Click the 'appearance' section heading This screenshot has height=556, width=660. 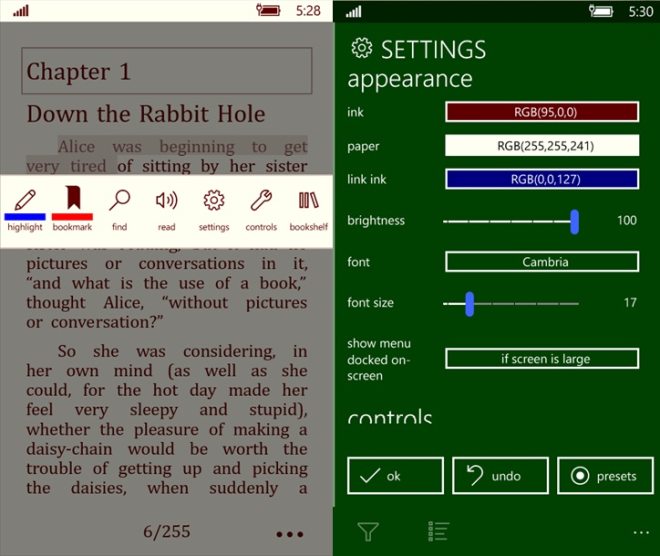pyautogui.click(x=410, y=80)
